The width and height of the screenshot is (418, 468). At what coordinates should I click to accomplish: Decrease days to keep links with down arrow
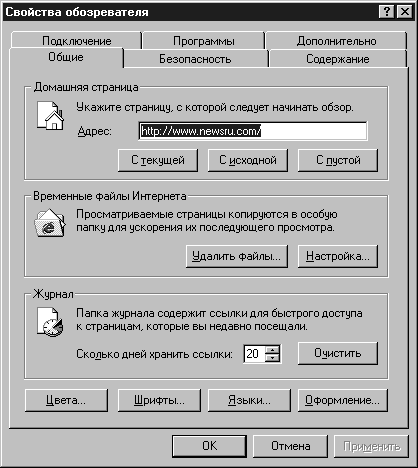[x=273, y=358]
